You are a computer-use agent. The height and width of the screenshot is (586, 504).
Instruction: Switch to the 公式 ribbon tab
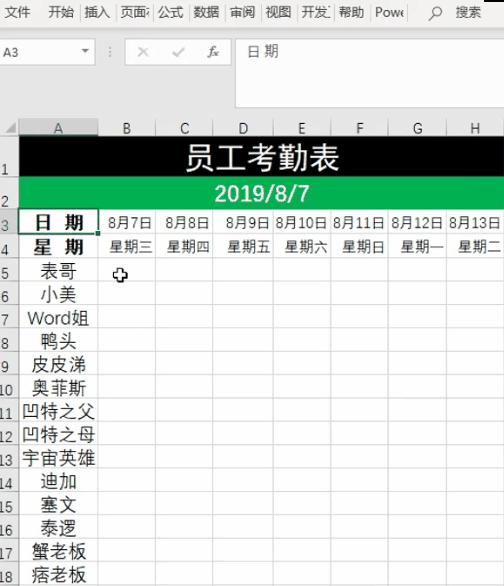tap(170, 12)
